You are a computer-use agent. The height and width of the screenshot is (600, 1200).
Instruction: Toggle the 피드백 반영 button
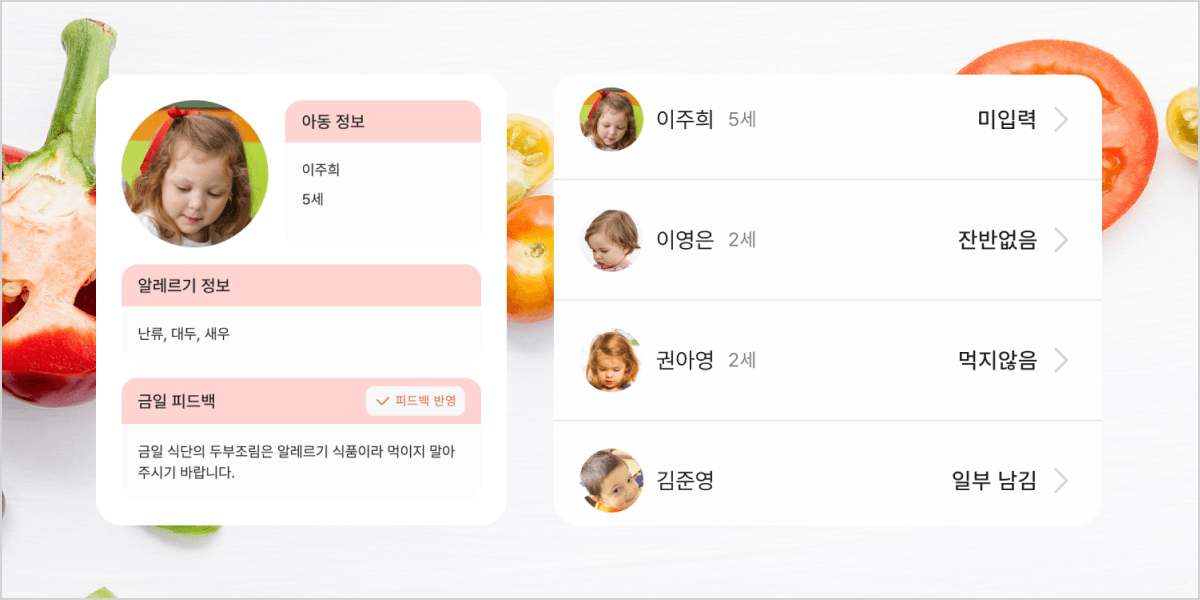point(415,401)
